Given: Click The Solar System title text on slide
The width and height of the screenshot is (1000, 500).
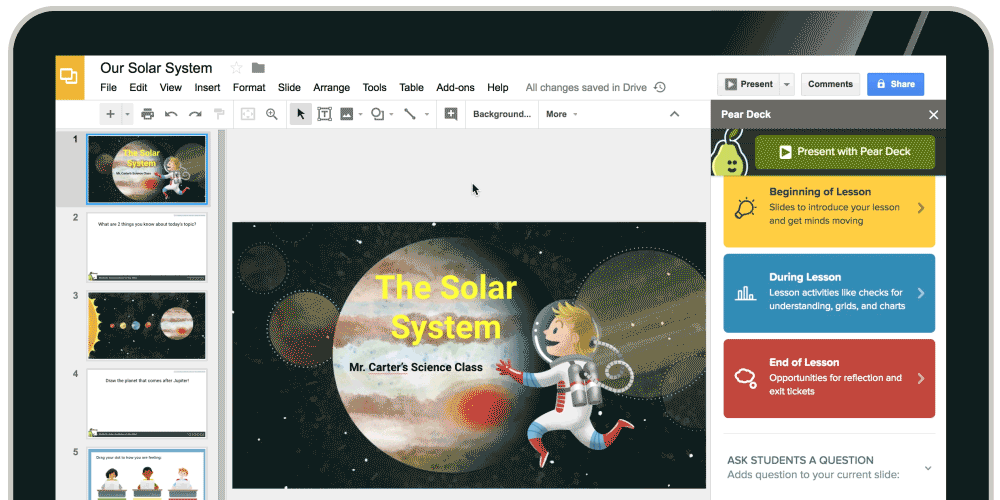Looking at the screenshot, I should pyautogui.click(x=446, y=307).
